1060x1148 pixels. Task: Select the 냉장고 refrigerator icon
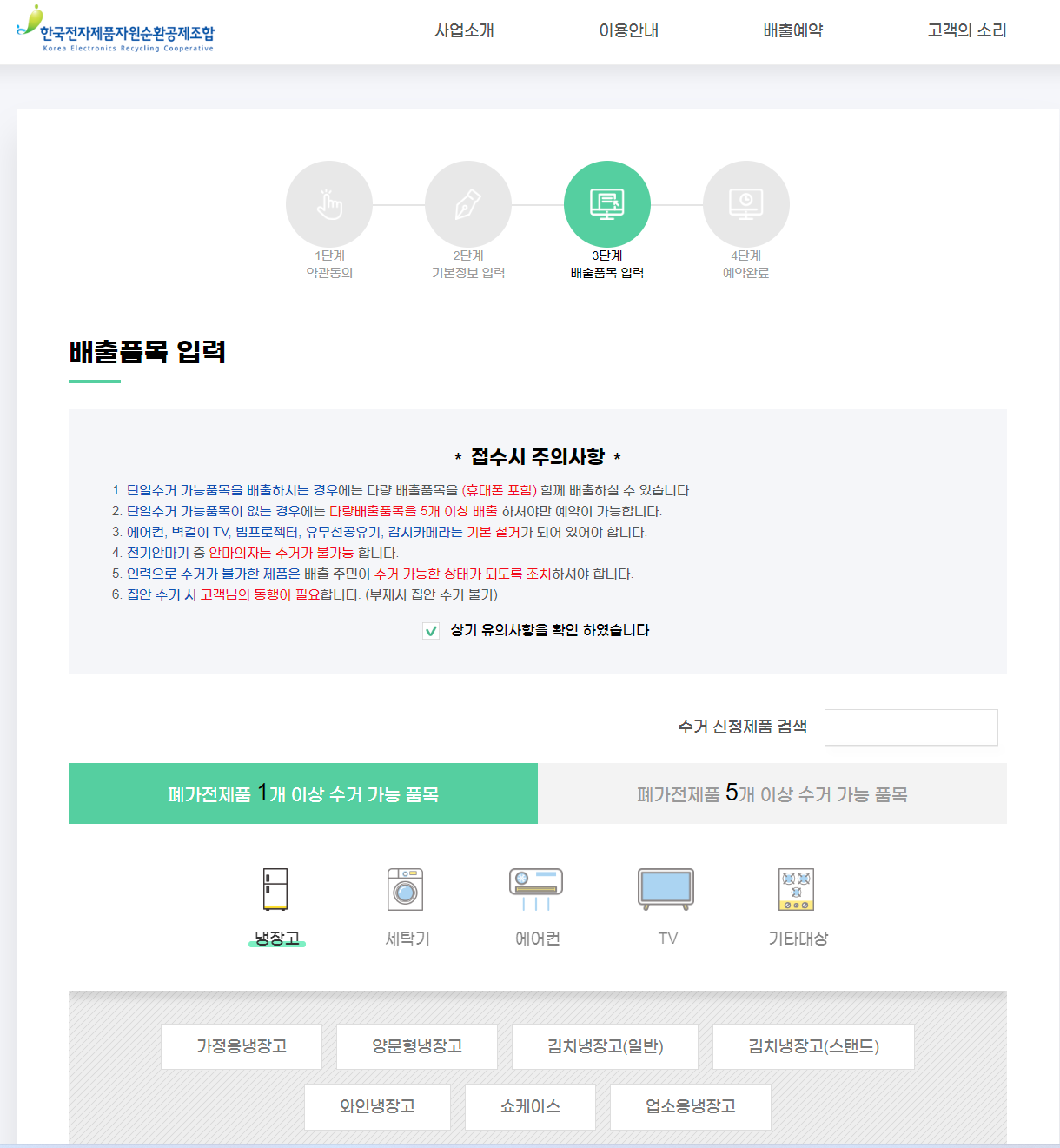(275, 889)
